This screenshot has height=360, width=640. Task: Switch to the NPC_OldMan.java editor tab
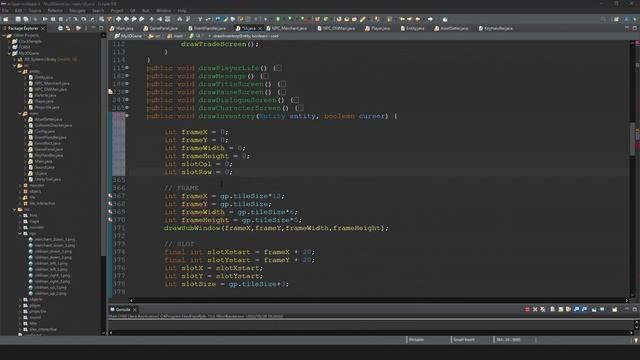336,28
